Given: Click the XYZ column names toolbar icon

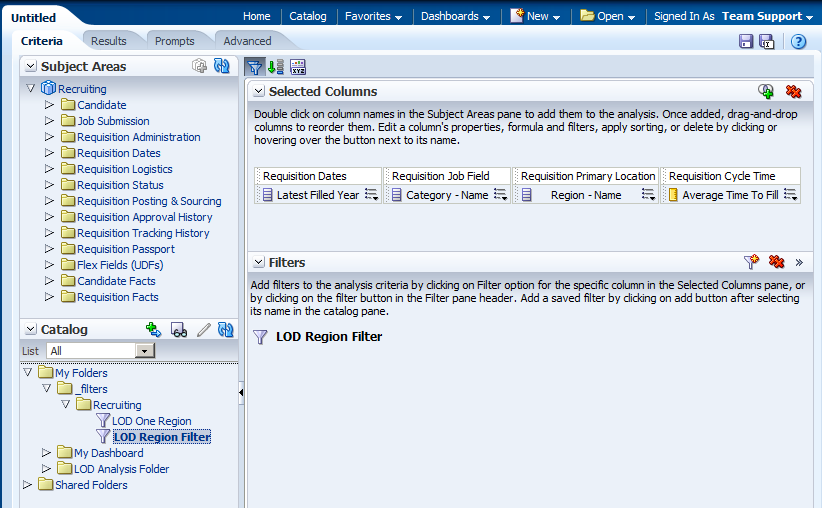Looking at the screenshot, I should click(x=298, y=67).
